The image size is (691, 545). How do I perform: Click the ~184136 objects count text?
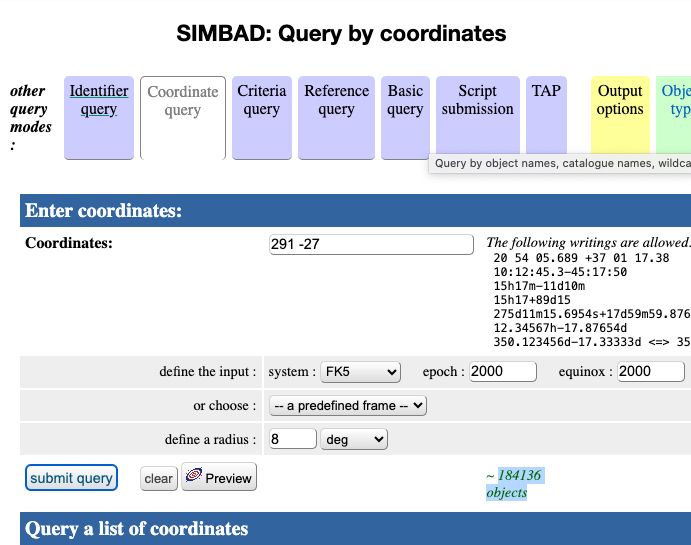[515, 484]
